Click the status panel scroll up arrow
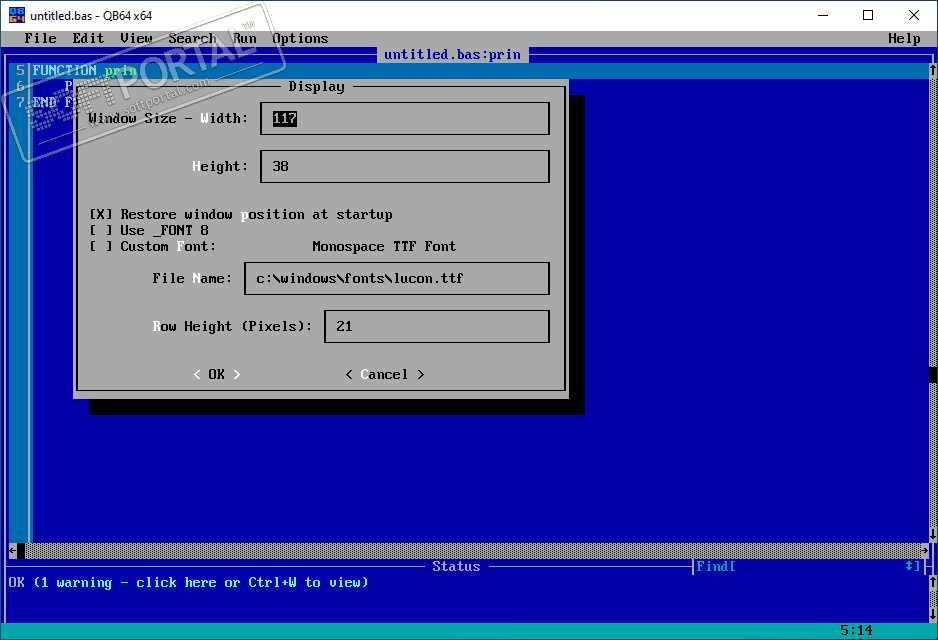This screenshot has height=640, width=938. point(933,581)
